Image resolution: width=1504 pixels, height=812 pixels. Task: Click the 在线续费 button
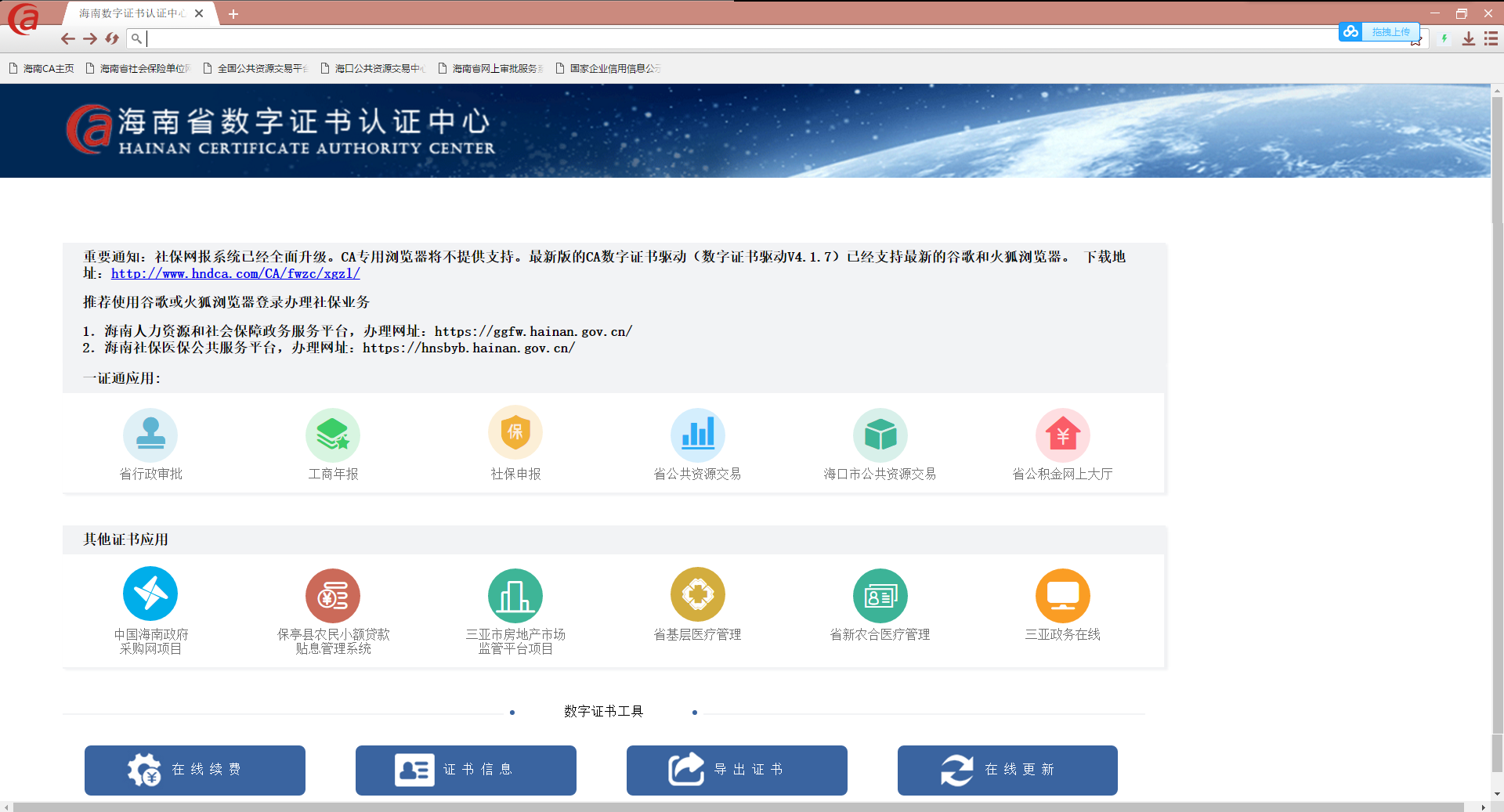[x=194, y=770]
